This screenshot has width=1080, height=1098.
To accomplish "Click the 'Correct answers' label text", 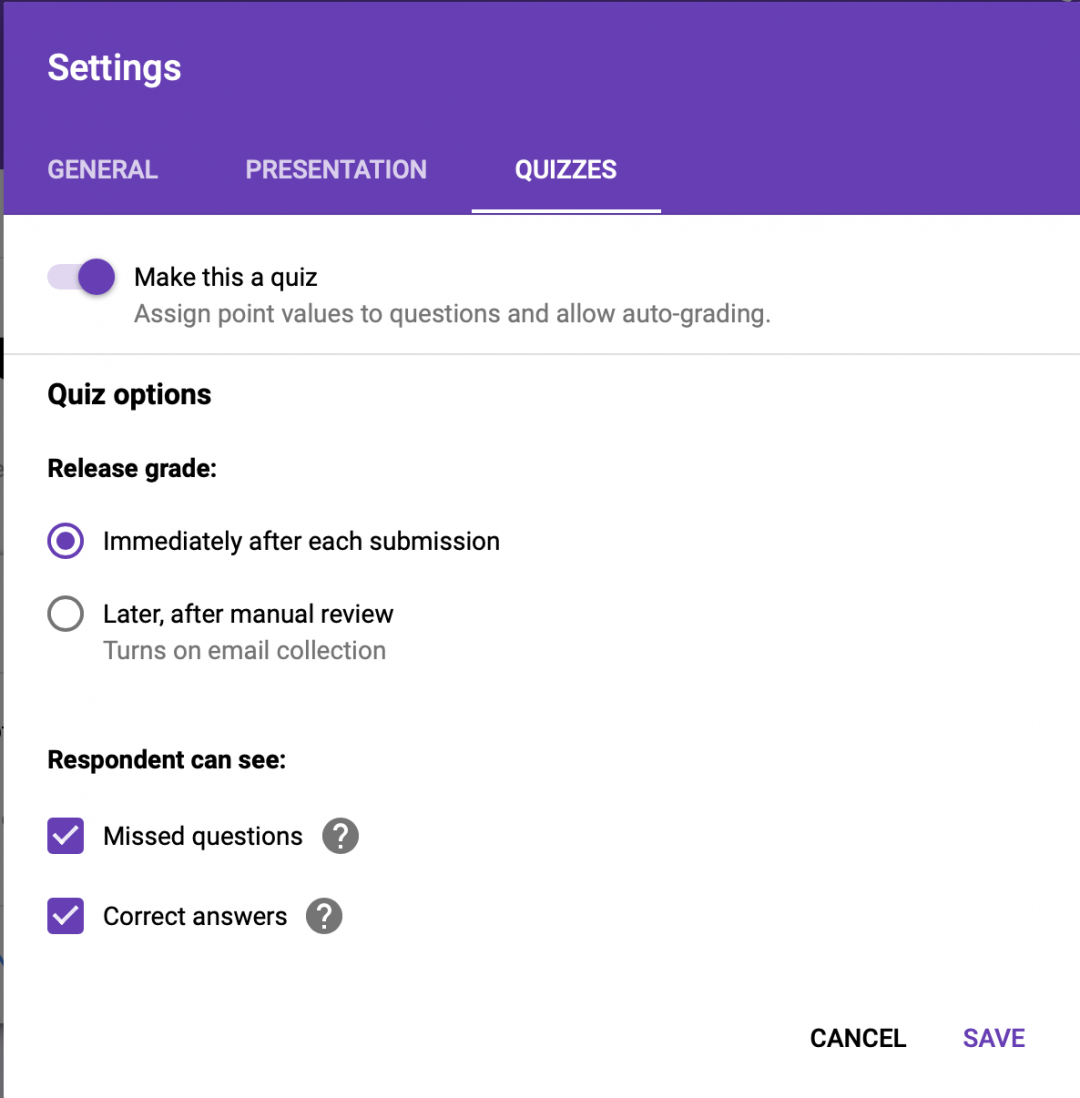I will (x=194, y=915).
